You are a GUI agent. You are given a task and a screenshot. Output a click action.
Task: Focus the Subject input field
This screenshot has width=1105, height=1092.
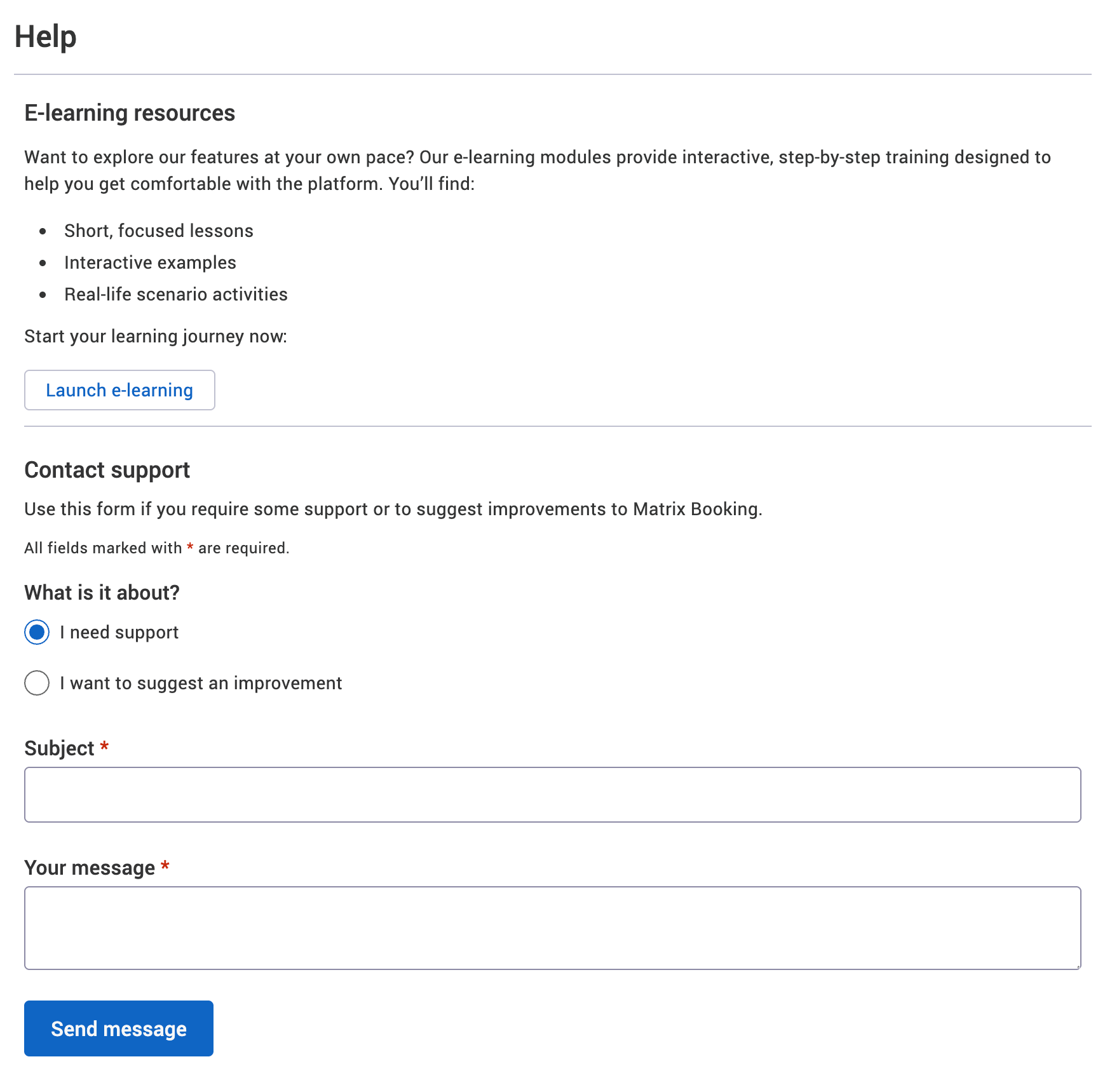(552, 795)
